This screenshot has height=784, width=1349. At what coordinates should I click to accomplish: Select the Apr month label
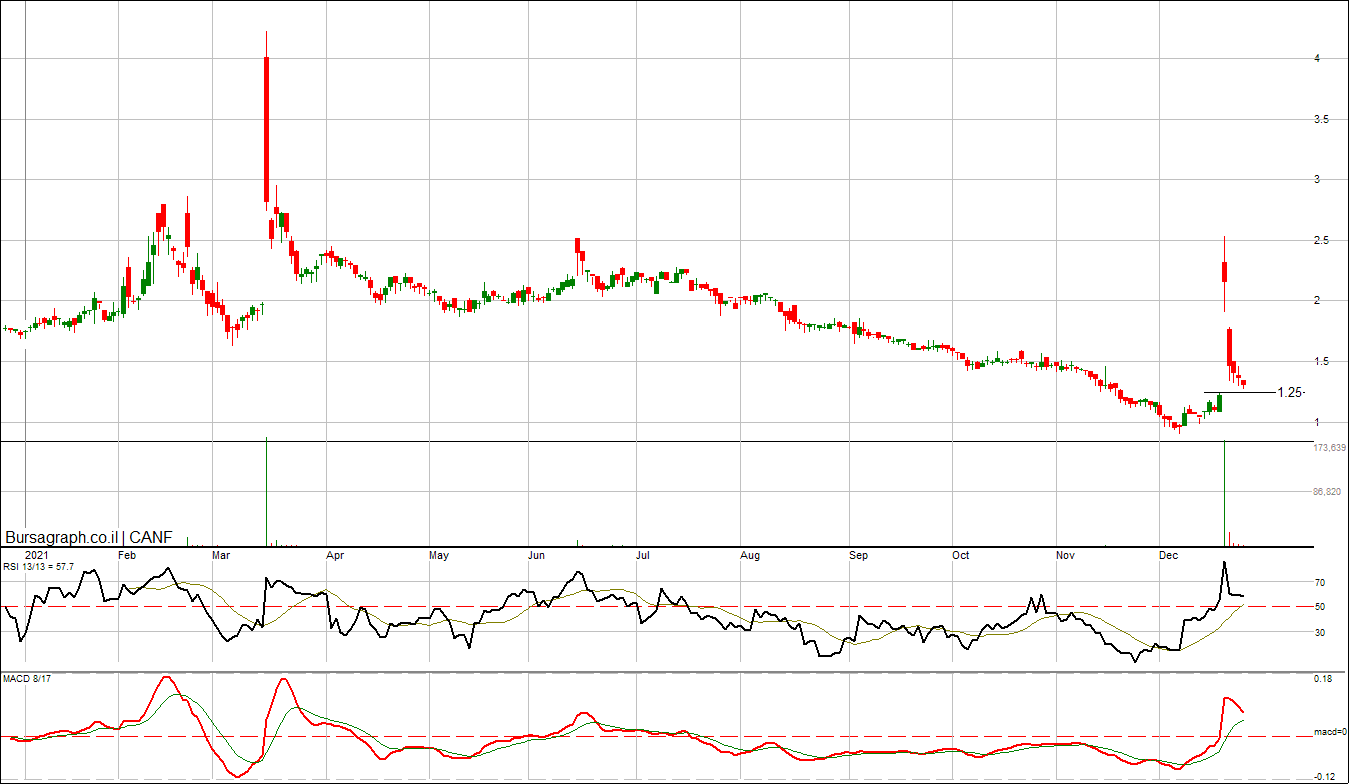(x=335, y=554)
